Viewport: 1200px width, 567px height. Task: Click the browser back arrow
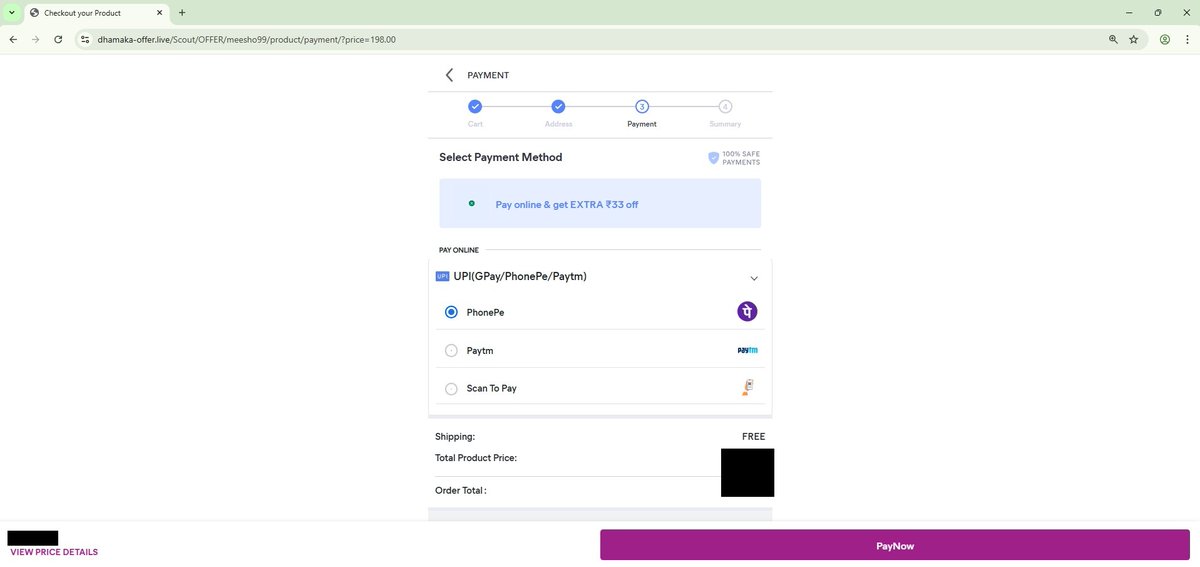tap(13, 39)
